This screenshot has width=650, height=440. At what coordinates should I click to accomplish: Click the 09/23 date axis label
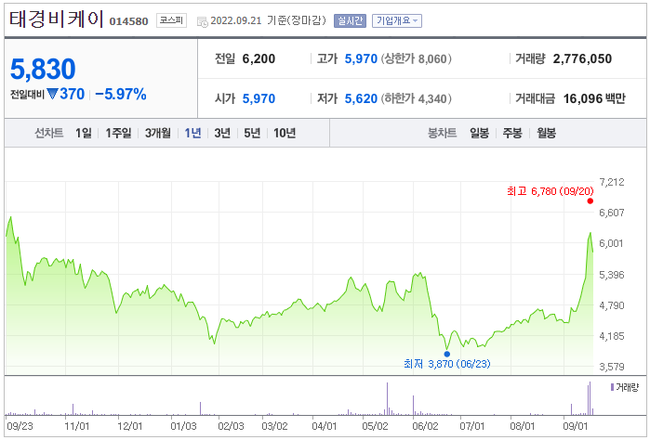[x=20, y=426]
